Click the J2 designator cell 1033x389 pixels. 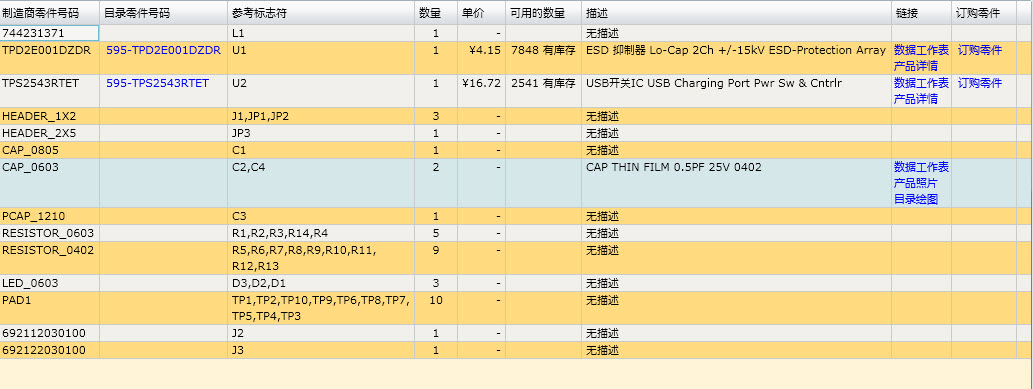(x=321, y=333)
